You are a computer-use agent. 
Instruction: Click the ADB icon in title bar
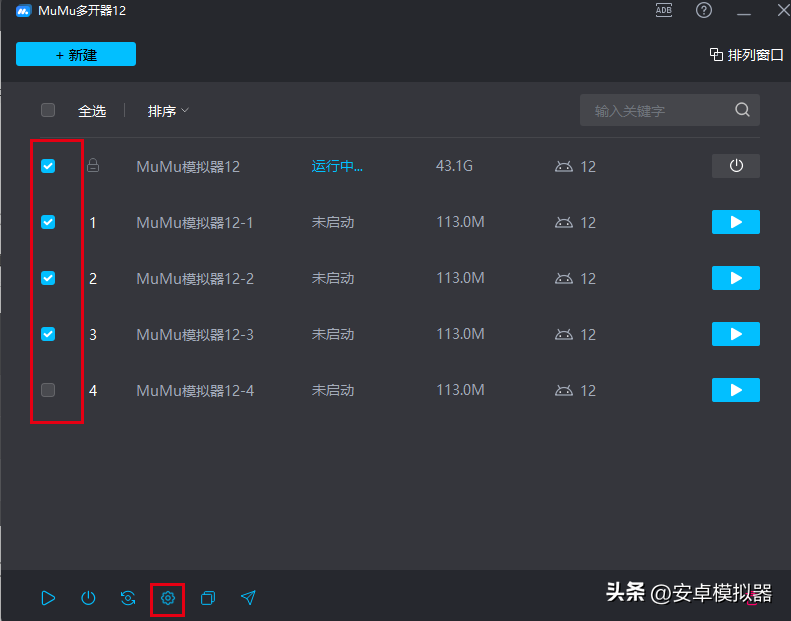click(663, 10)
